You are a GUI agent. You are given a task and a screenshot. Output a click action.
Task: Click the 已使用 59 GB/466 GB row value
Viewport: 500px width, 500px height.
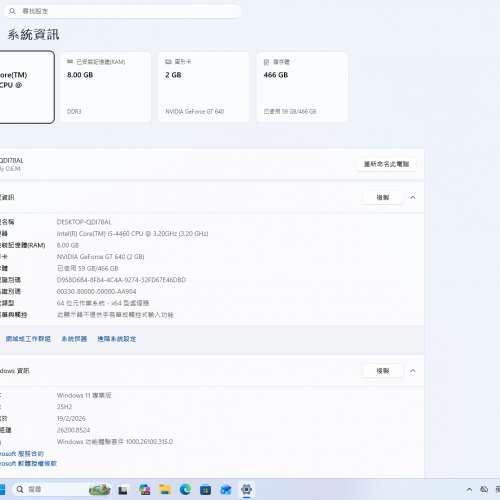[87, 268]
